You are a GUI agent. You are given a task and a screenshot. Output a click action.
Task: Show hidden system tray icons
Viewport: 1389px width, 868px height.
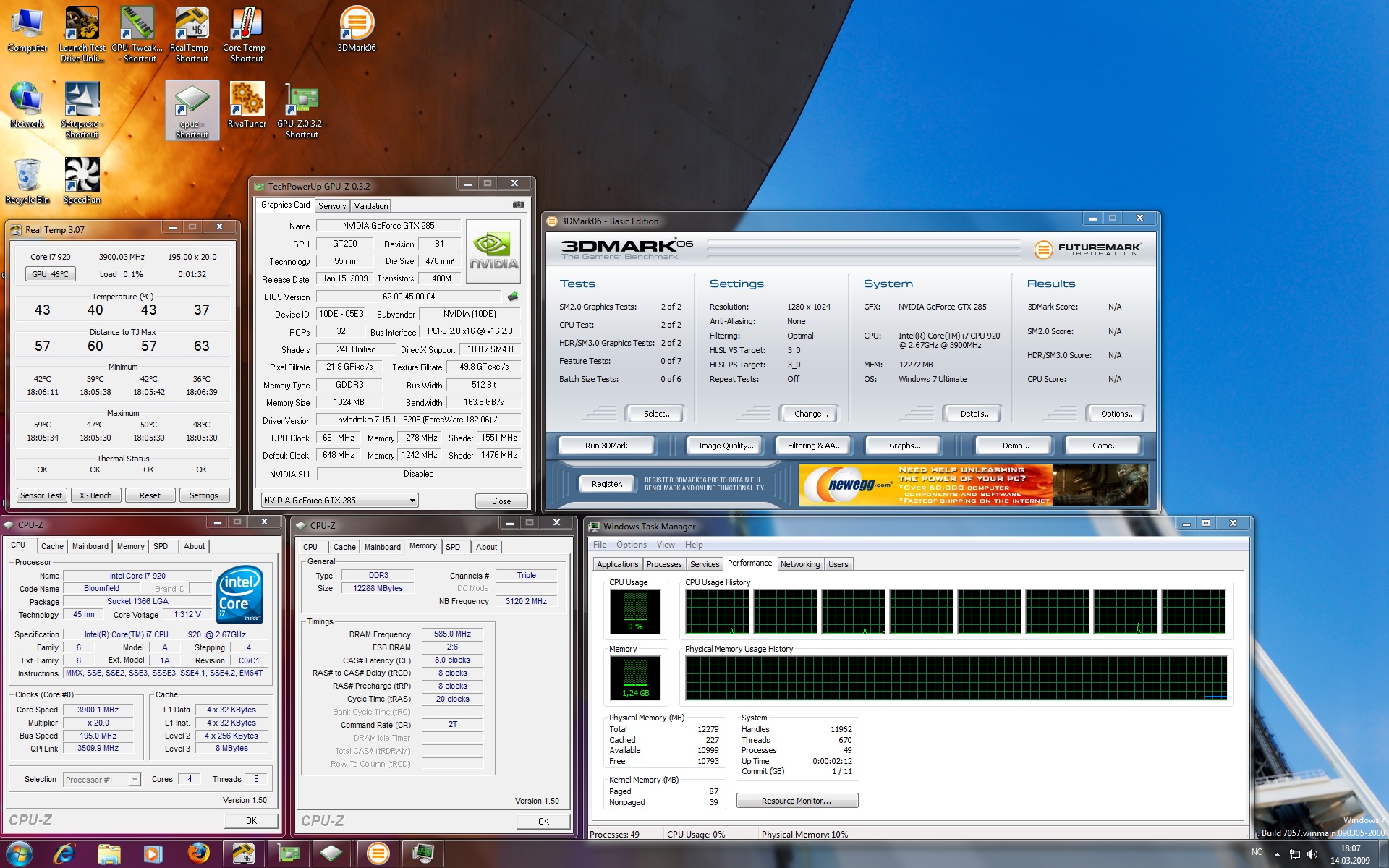point(1277,854)
